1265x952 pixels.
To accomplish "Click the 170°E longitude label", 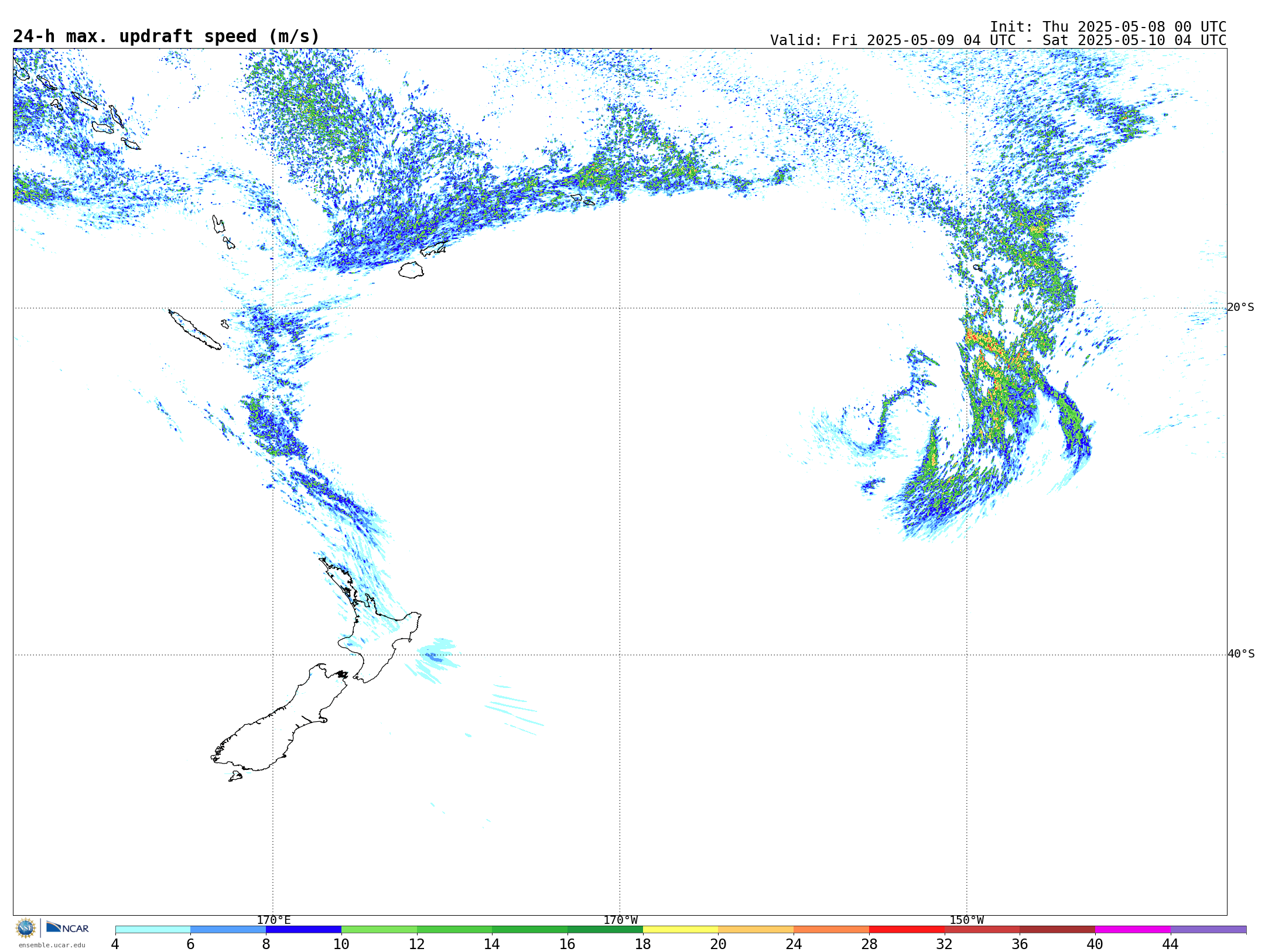I will click(273, 920).
